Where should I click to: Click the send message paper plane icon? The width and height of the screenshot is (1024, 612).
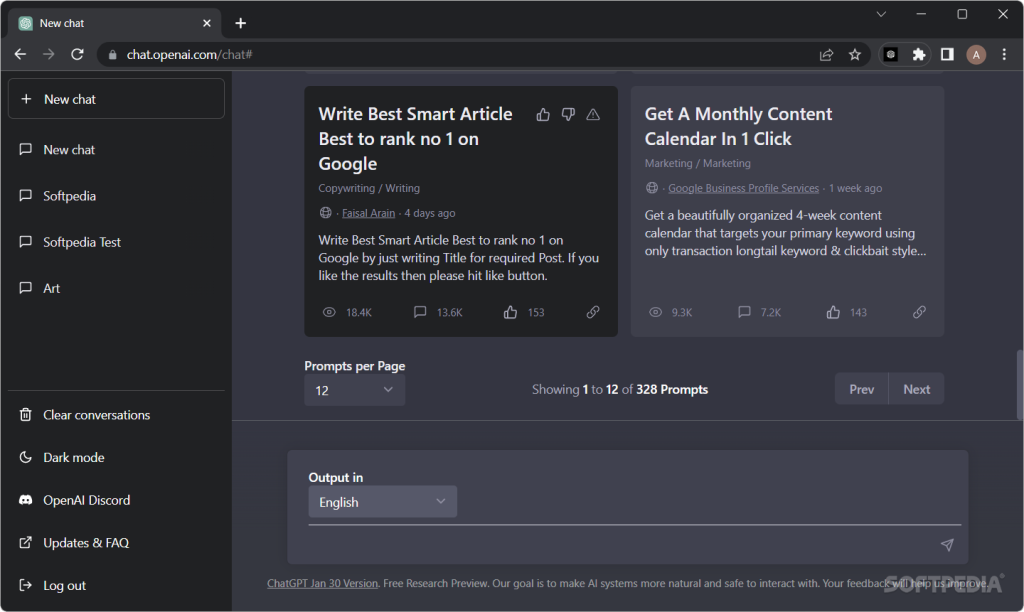(x=946, y=545)
